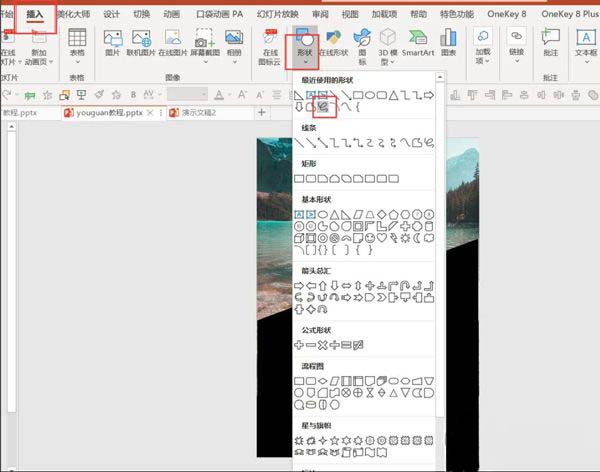The width and height of the screenshot is (600, 472).
Task: Add a 批注 (Comment)
Action: tap(551, 43)
